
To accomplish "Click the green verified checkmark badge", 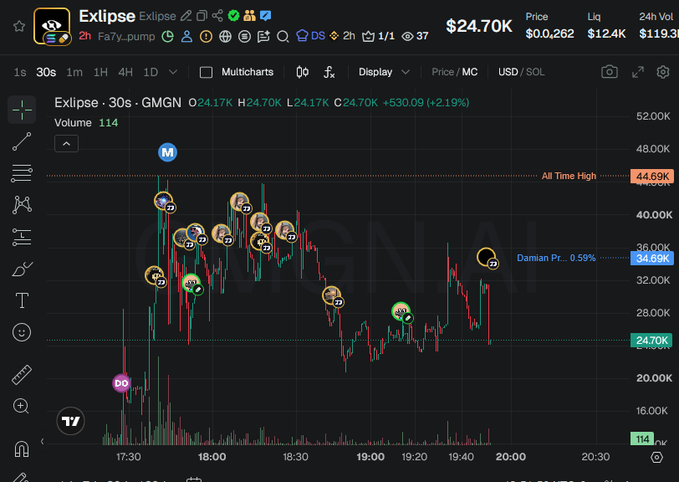I will click(234, 16).
